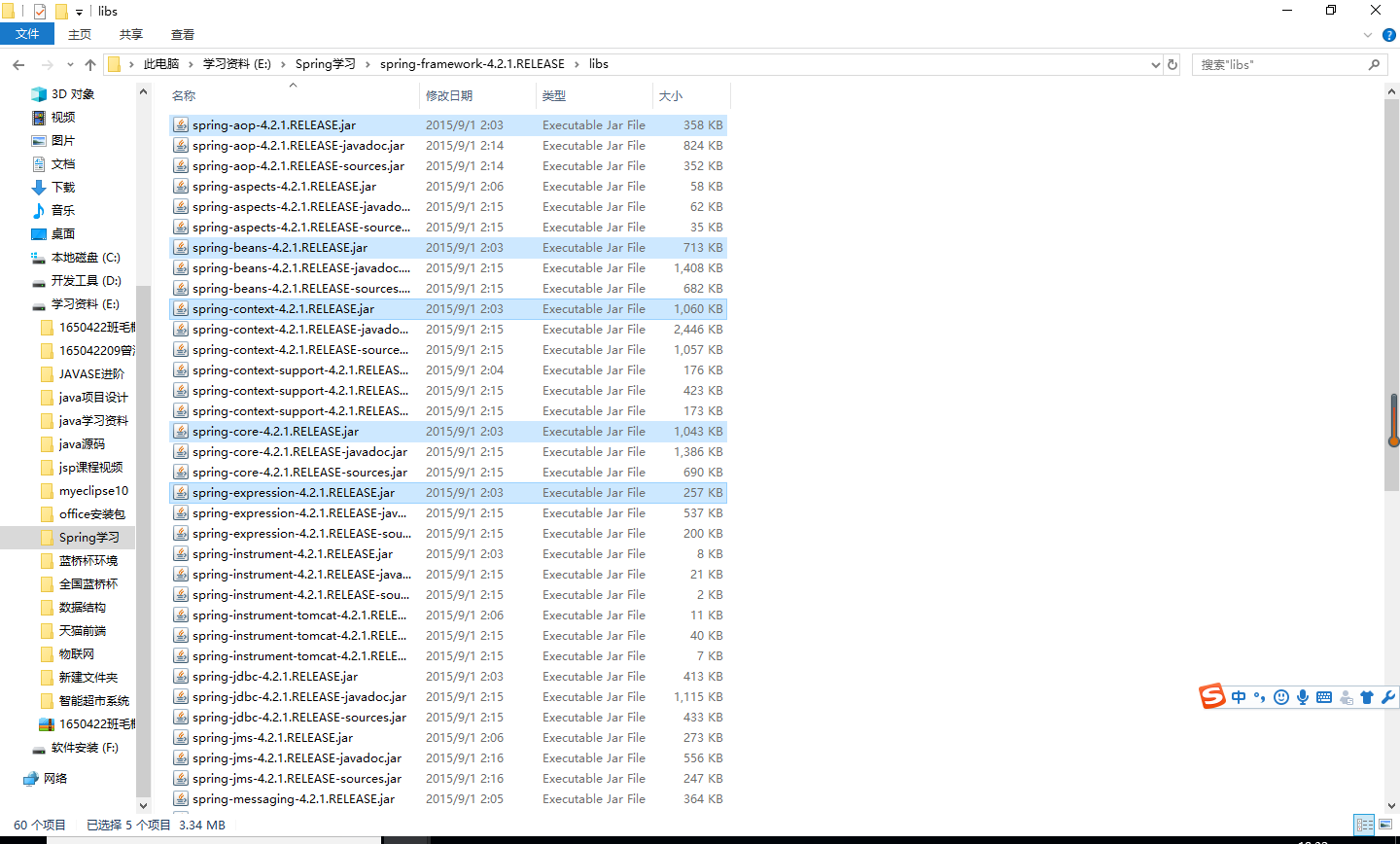The image size is (1400, 844).
Task: Click the Sogou input method logo
Action: [1211, 696]
